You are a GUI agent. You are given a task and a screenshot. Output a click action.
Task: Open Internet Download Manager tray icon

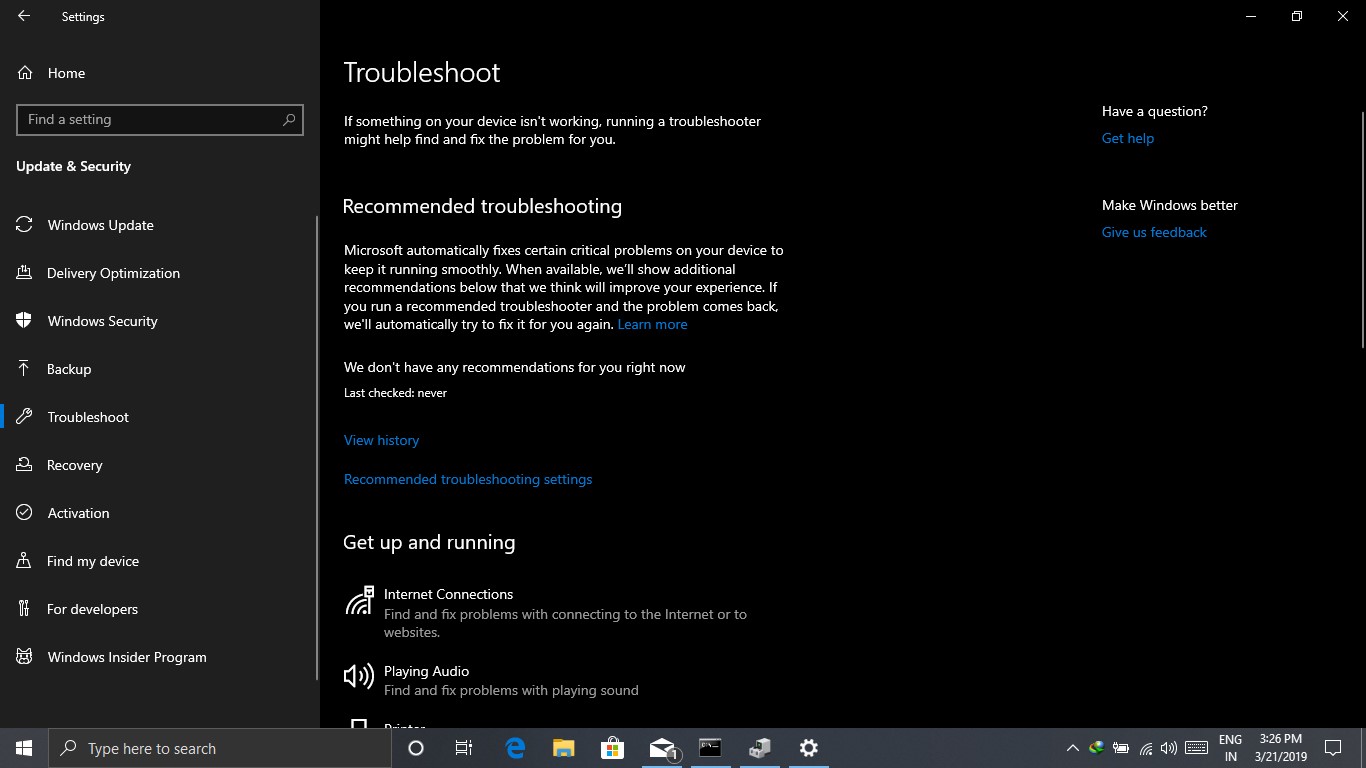tap(1097, 748)
